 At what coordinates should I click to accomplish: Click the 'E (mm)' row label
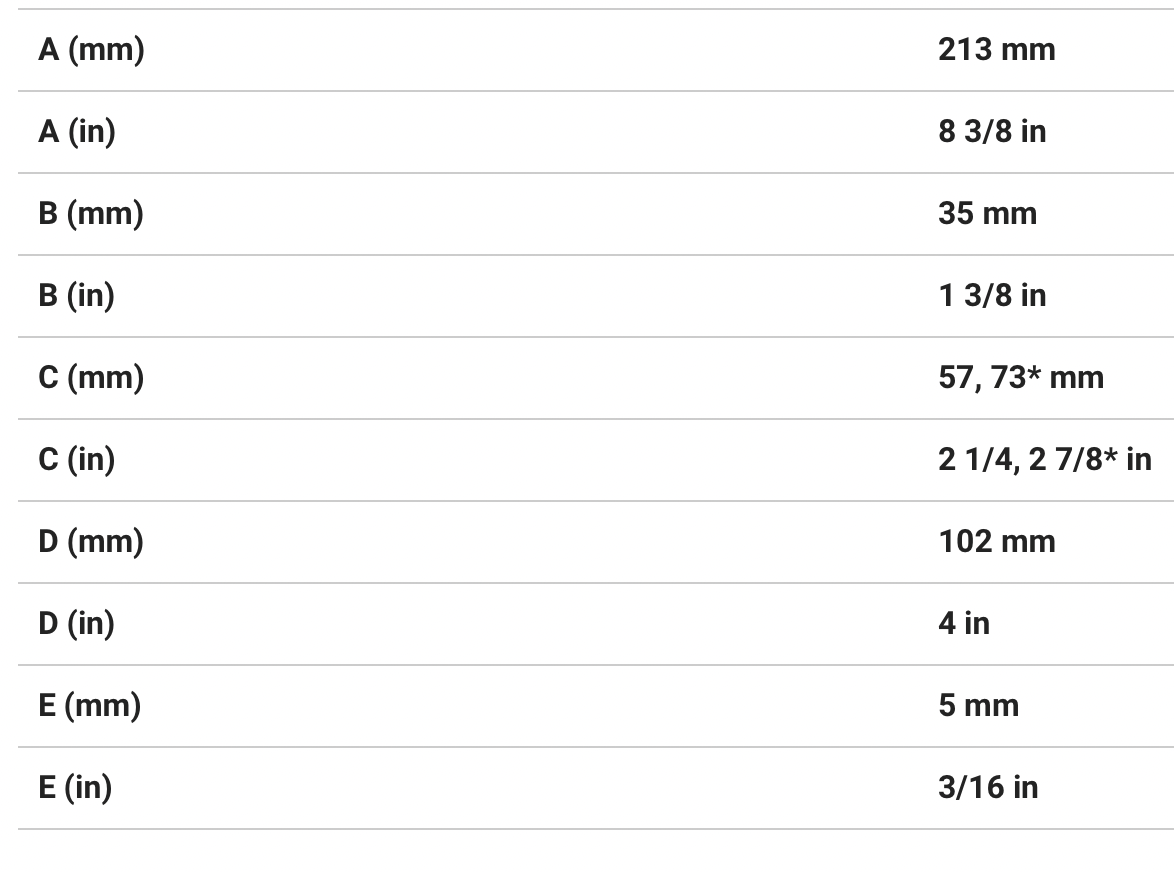90,706
